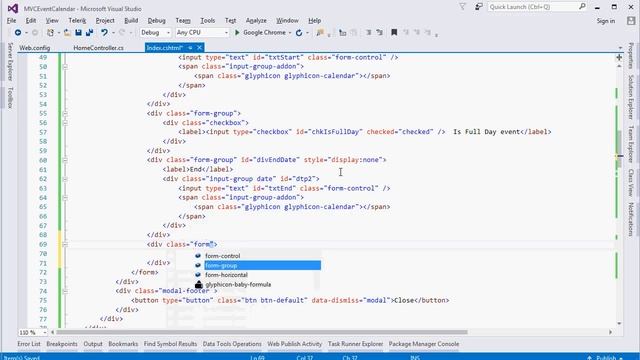Click the Publish icon in the status bar

(589, 358)
